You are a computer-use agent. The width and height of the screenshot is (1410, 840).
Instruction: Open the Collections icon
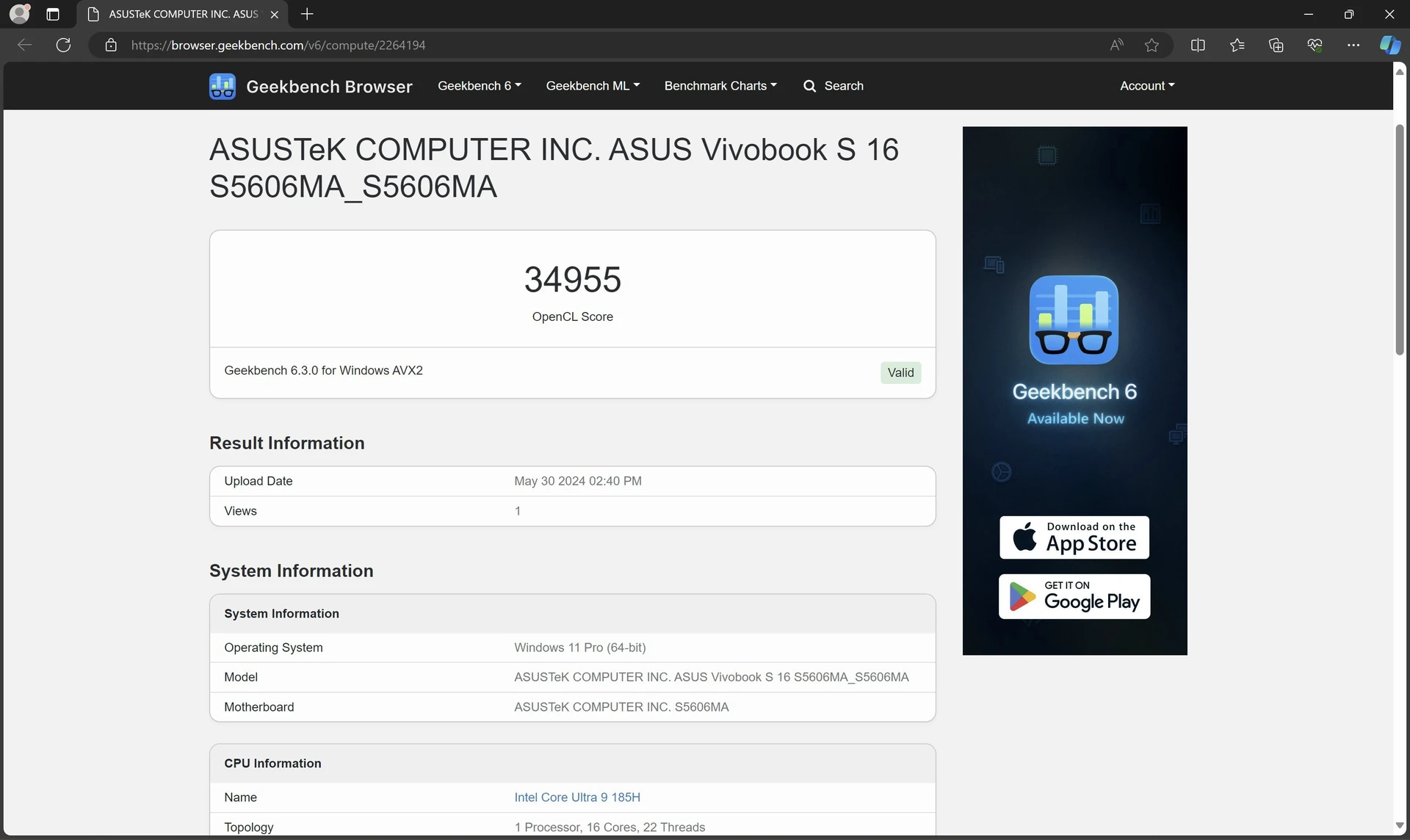point(1276,45)
